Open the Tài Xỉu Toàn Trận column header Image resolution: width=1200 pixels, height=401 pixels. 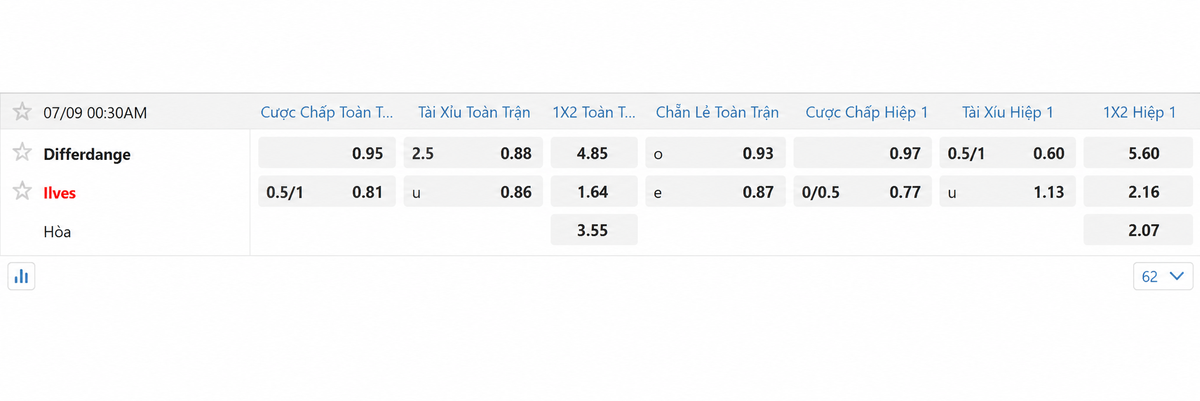click(x=474, y=112)
